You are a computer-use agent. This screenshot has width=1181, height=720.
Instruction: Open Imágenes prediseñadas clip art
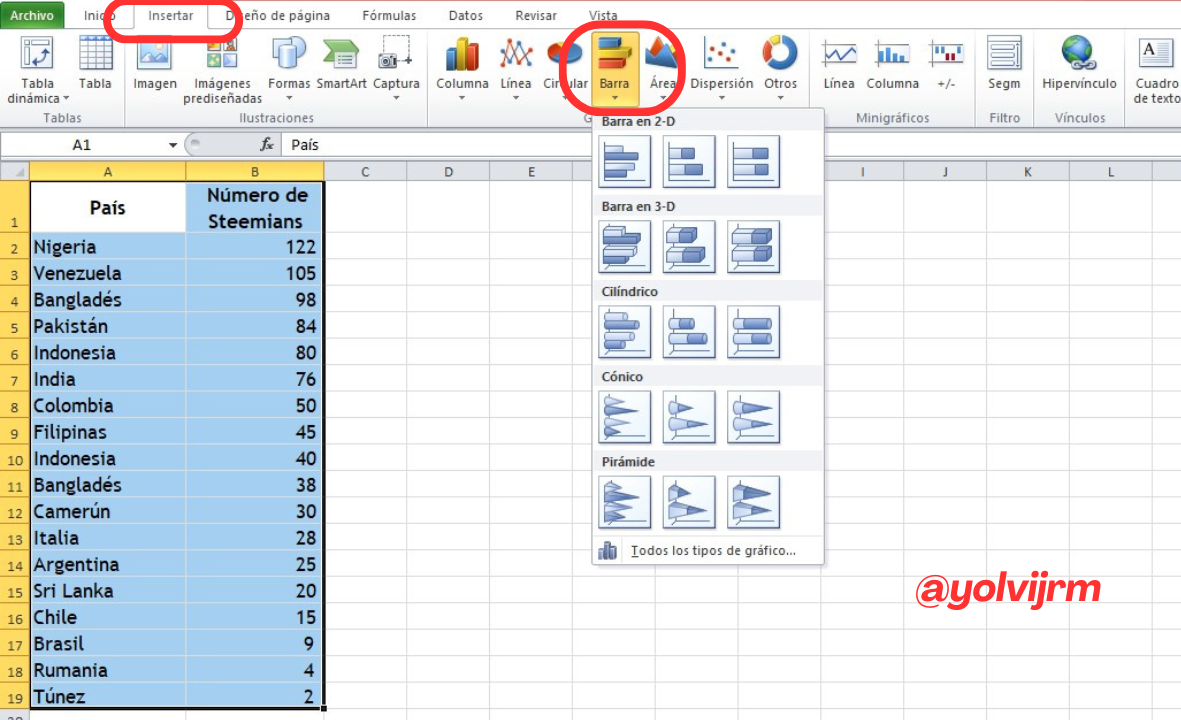[x=222, y=69]
